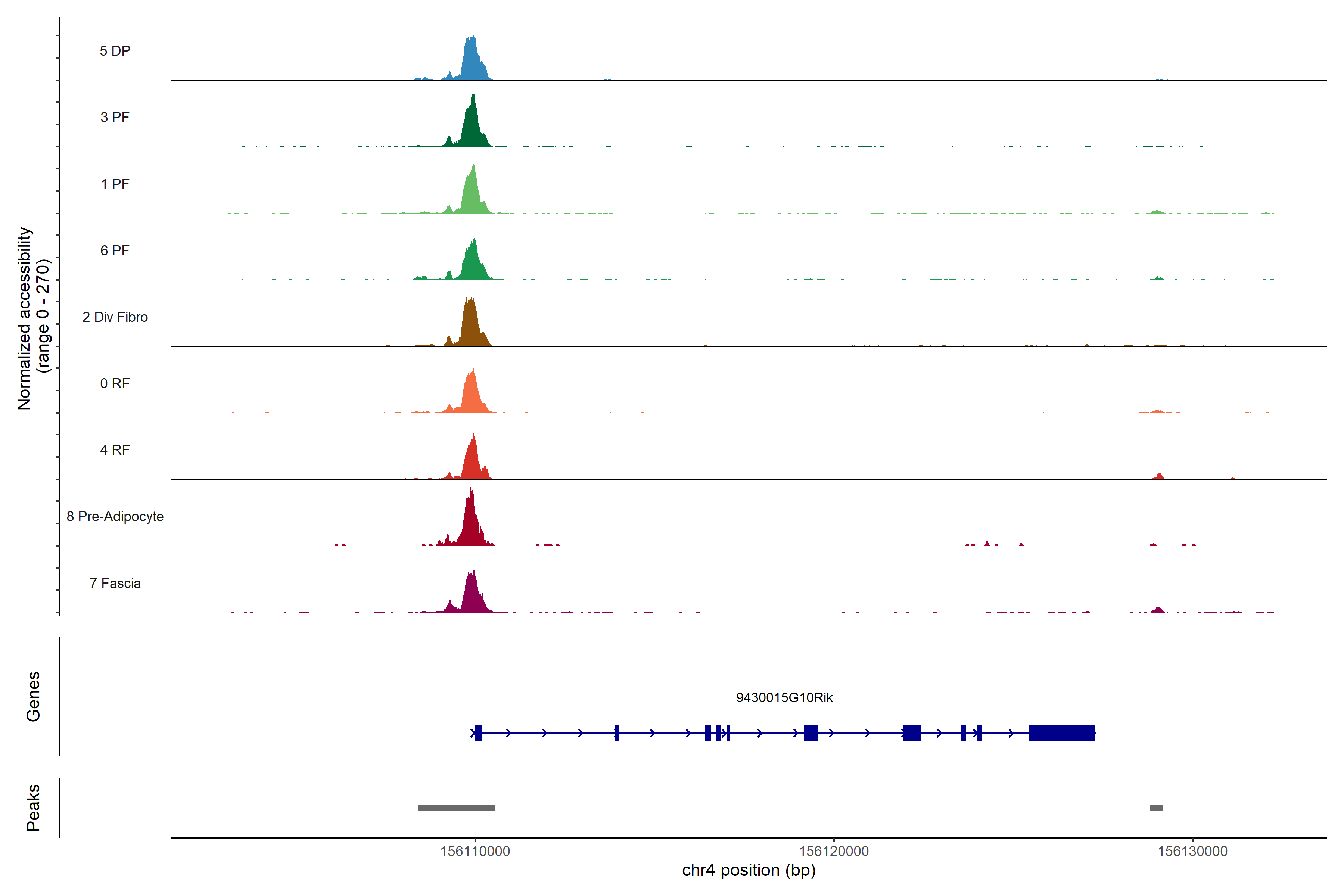
Task: Click the largest last exon block
Action: pyautogui.click(x=1061, y=732)
